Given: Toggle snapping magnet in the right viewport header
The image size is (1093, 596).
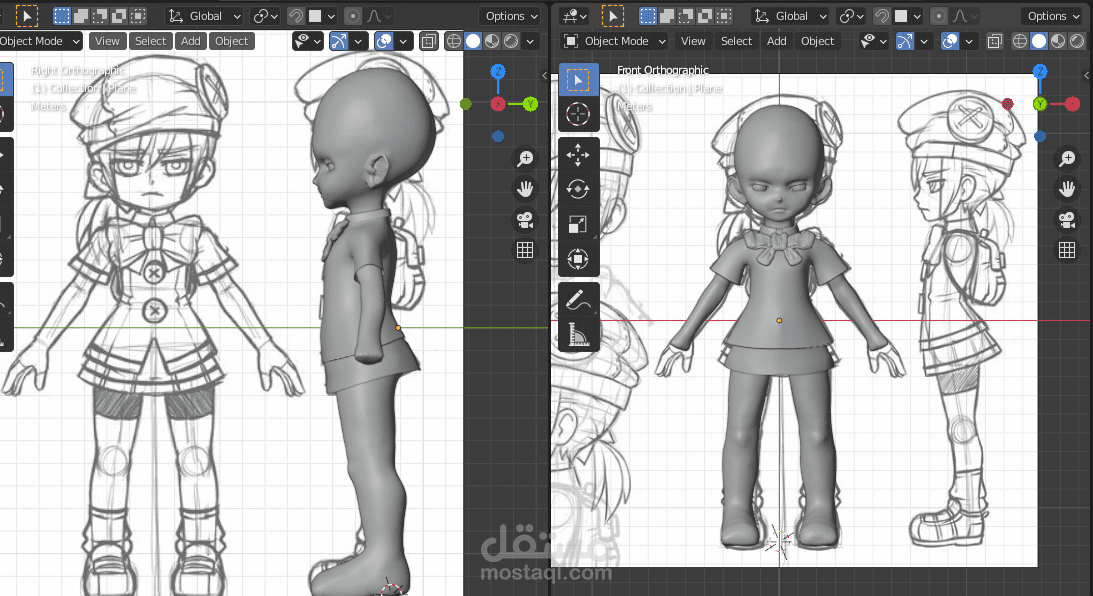Looking at the screenshot, I should coord(882,15).
